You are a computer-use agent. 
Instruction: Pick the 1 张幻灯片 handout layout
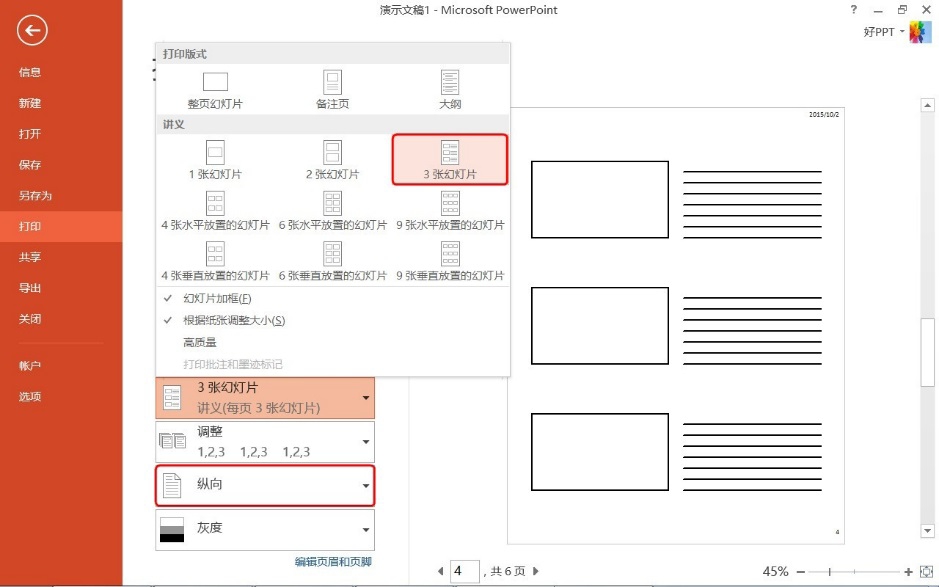pos(215,159)
